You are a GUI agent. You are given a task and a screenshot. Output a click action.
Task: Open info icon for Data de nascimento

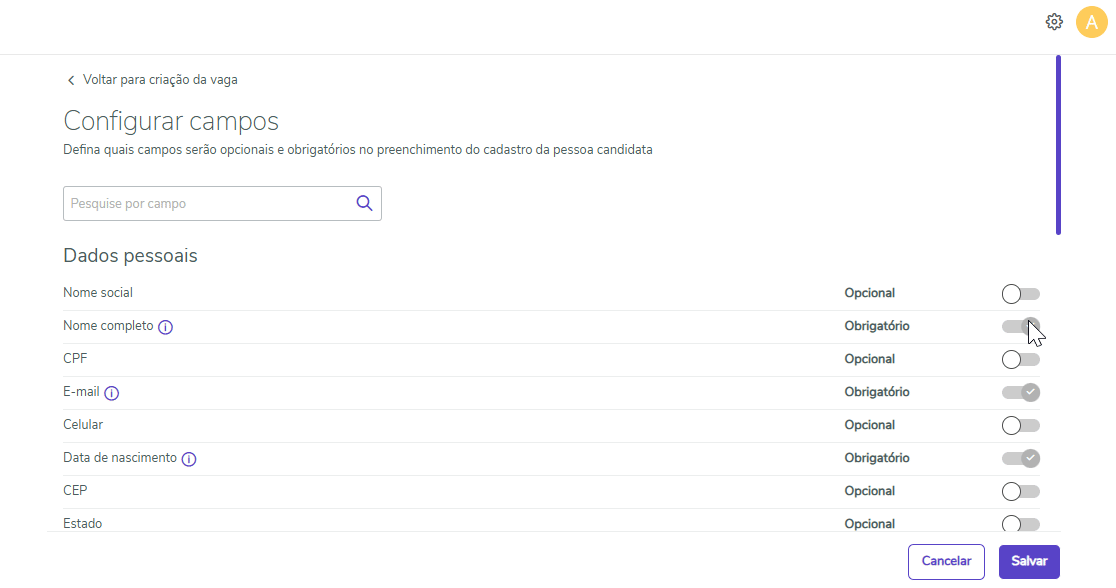coord(189,459)
